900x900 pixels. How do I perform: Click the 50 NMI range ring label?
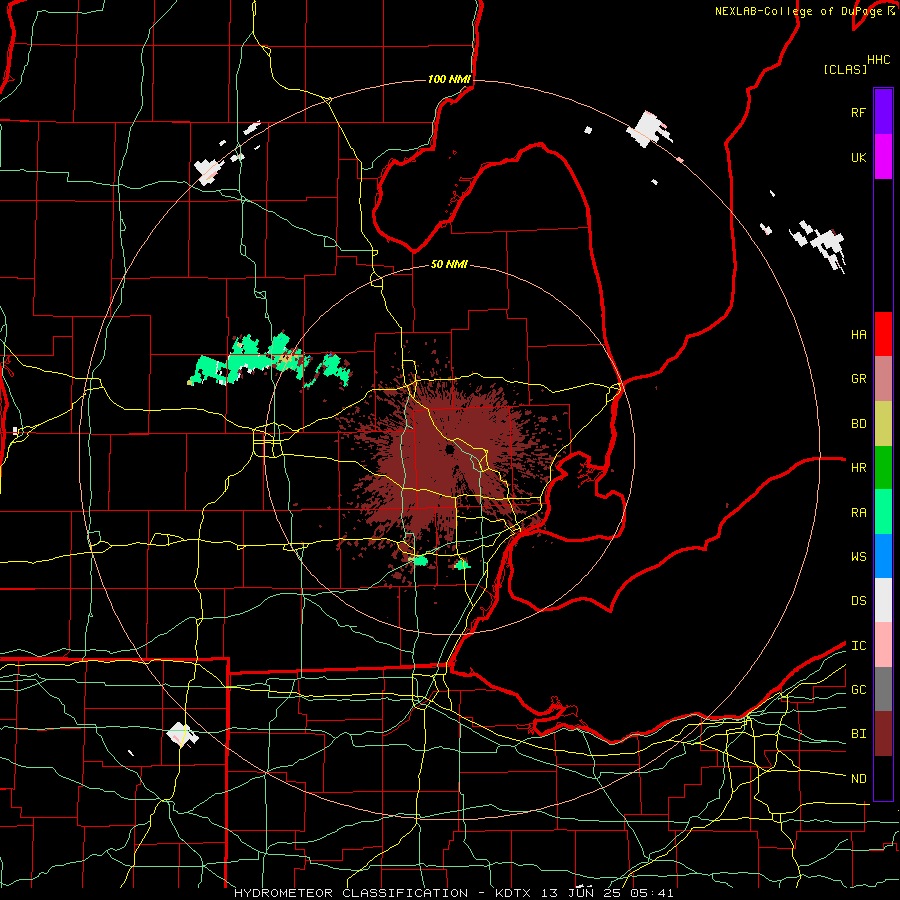pyautogui.click(x=449, y=264)
